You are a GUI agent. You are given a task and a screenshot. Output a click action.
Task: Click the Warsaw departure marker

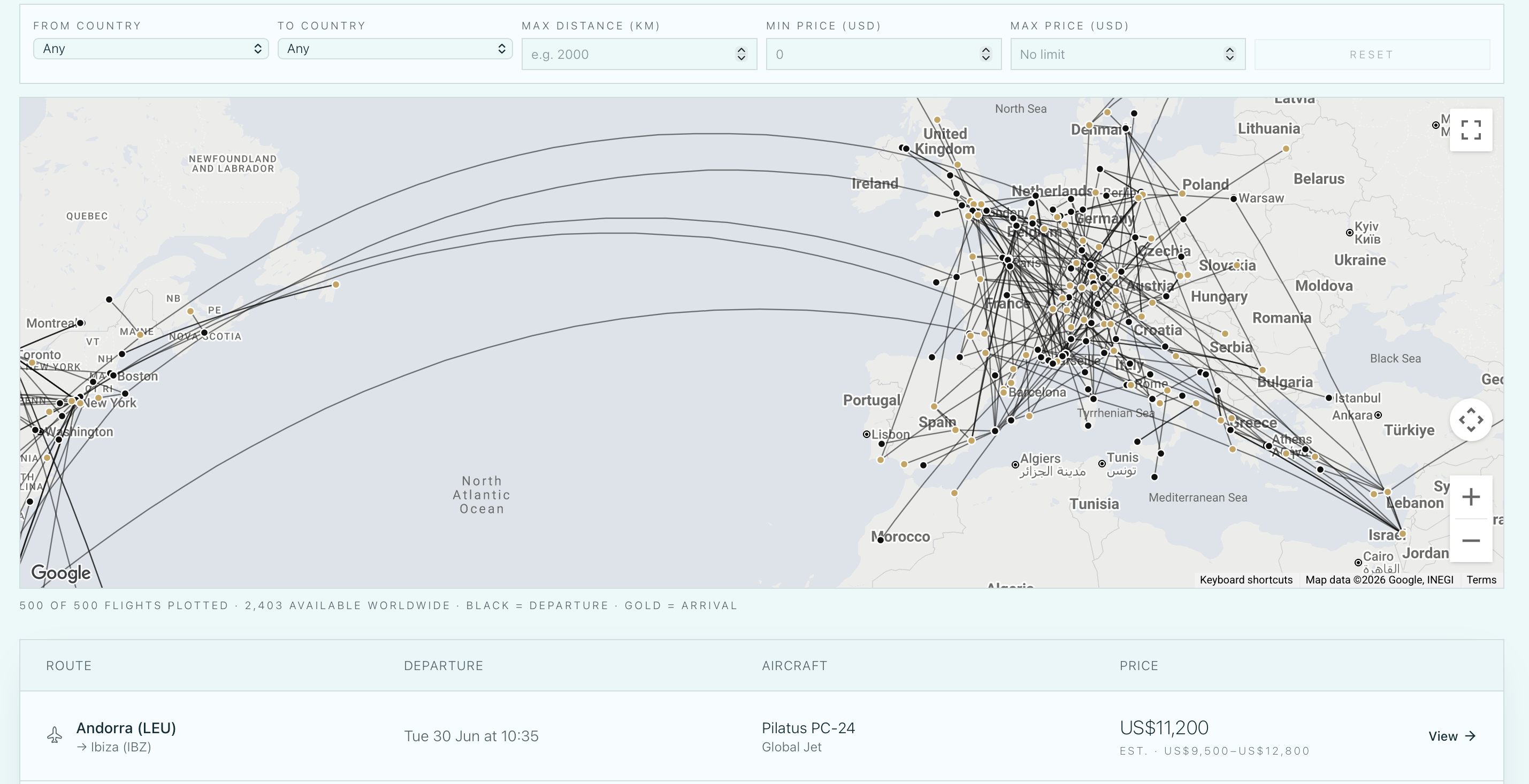click(x=1233, y=199)
